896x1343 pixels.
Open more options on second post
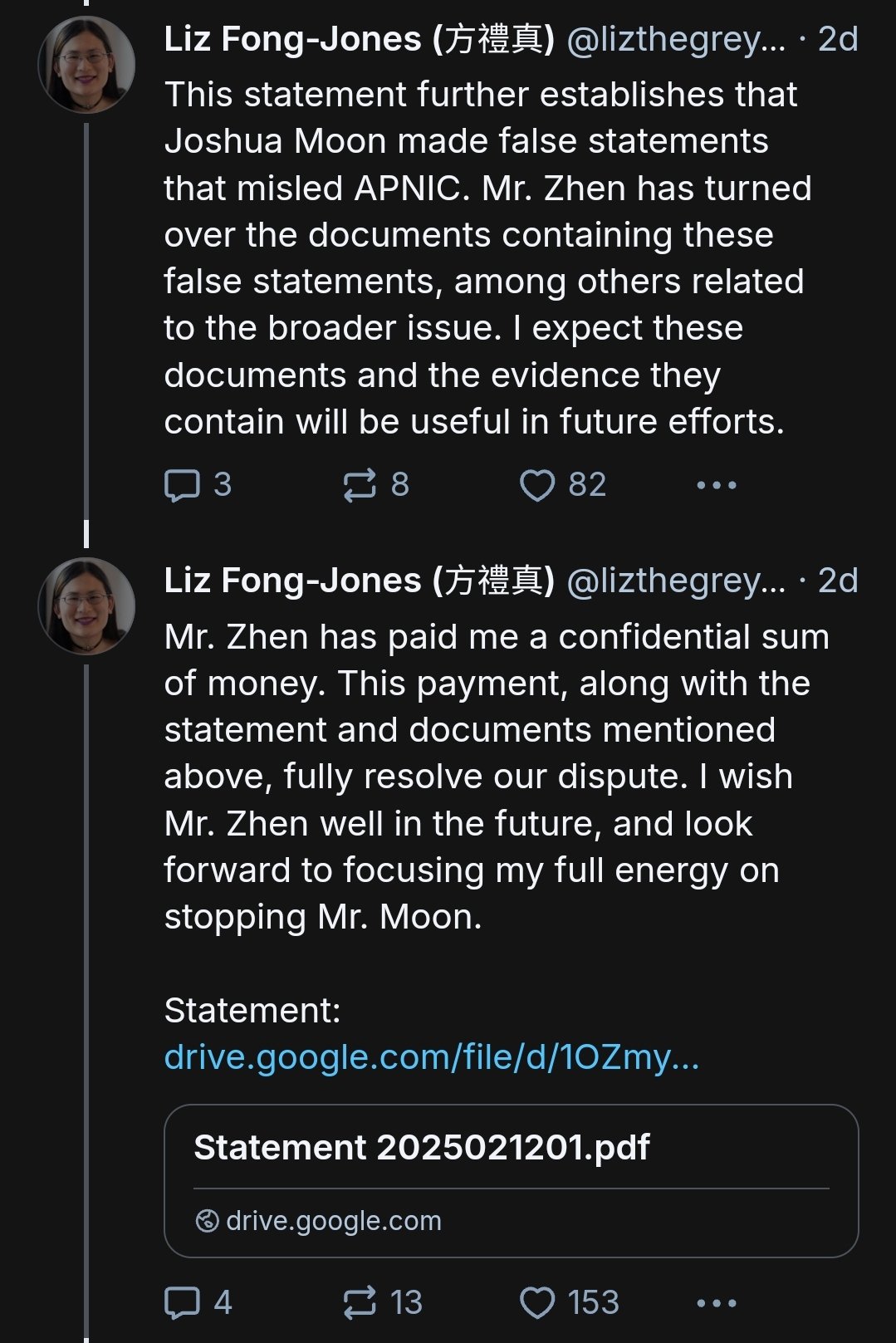716,1302
